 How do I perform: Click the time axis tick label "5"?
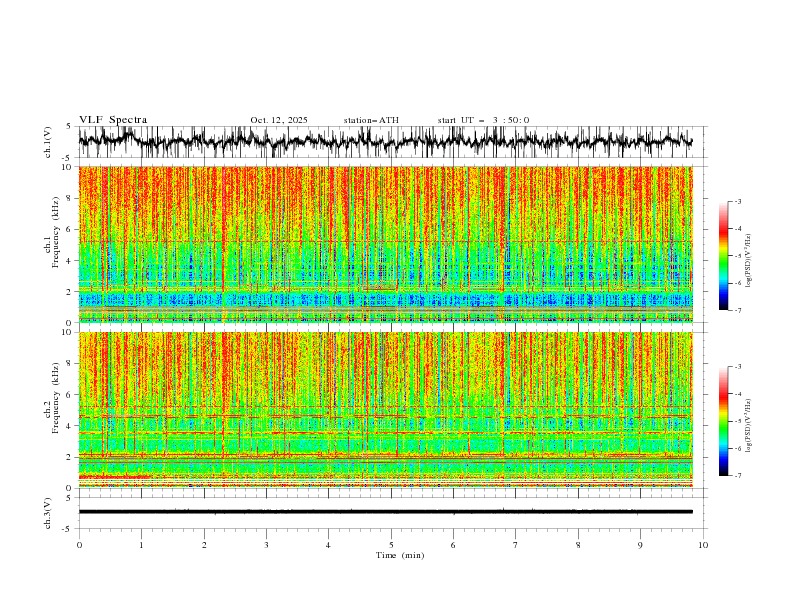pyautogui.click(x=391, y=545)
